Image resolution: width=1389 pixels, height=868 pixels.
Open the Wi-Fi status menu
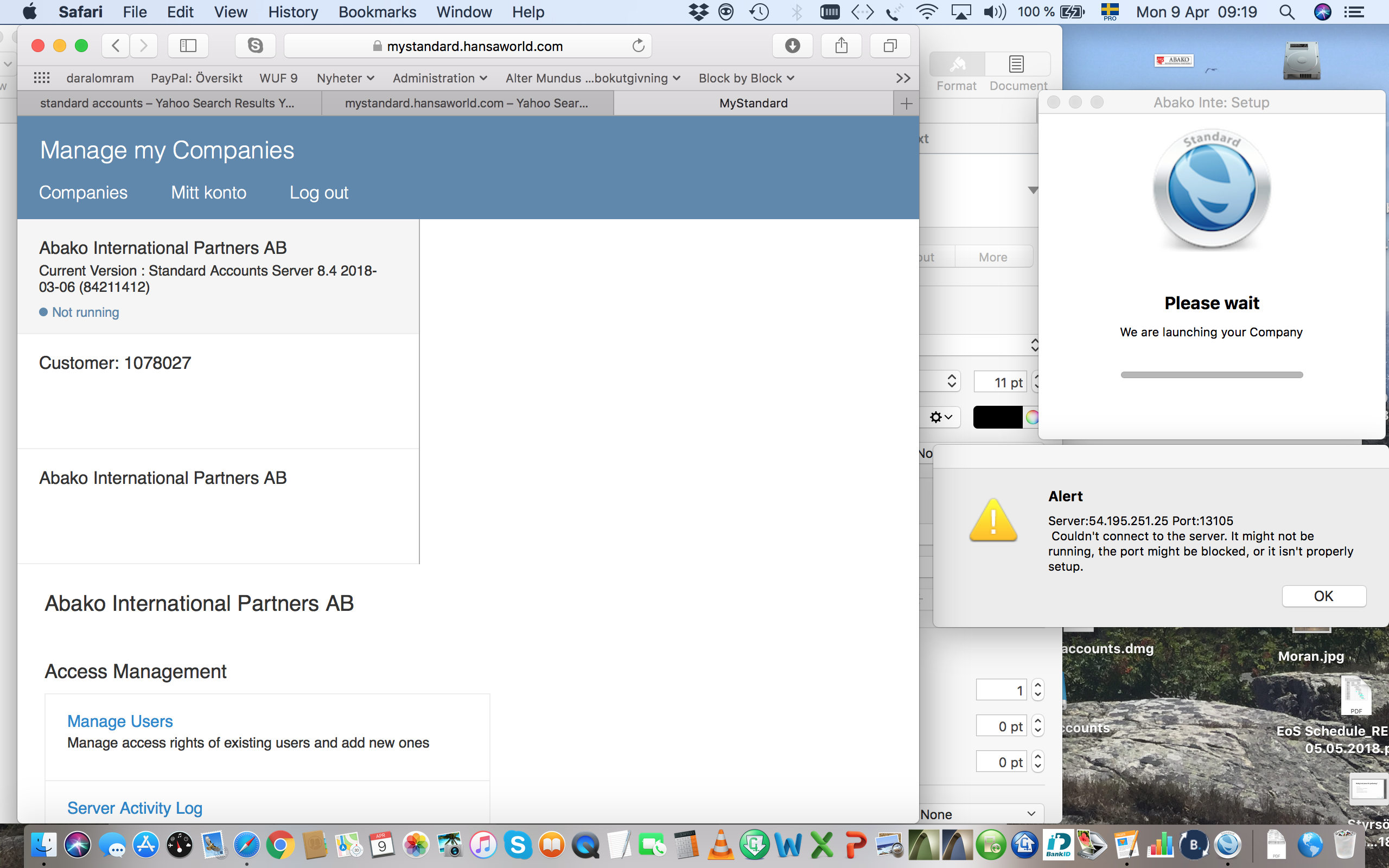(926, 12)
